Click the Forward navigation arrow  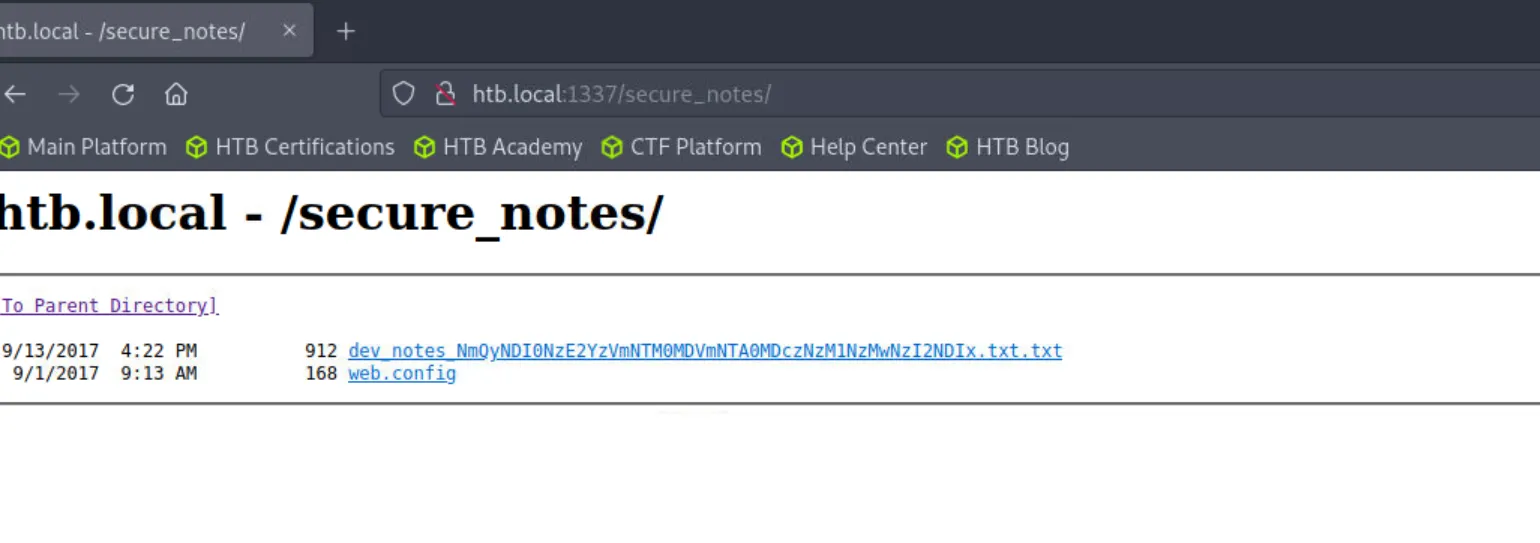coord(69,95)
